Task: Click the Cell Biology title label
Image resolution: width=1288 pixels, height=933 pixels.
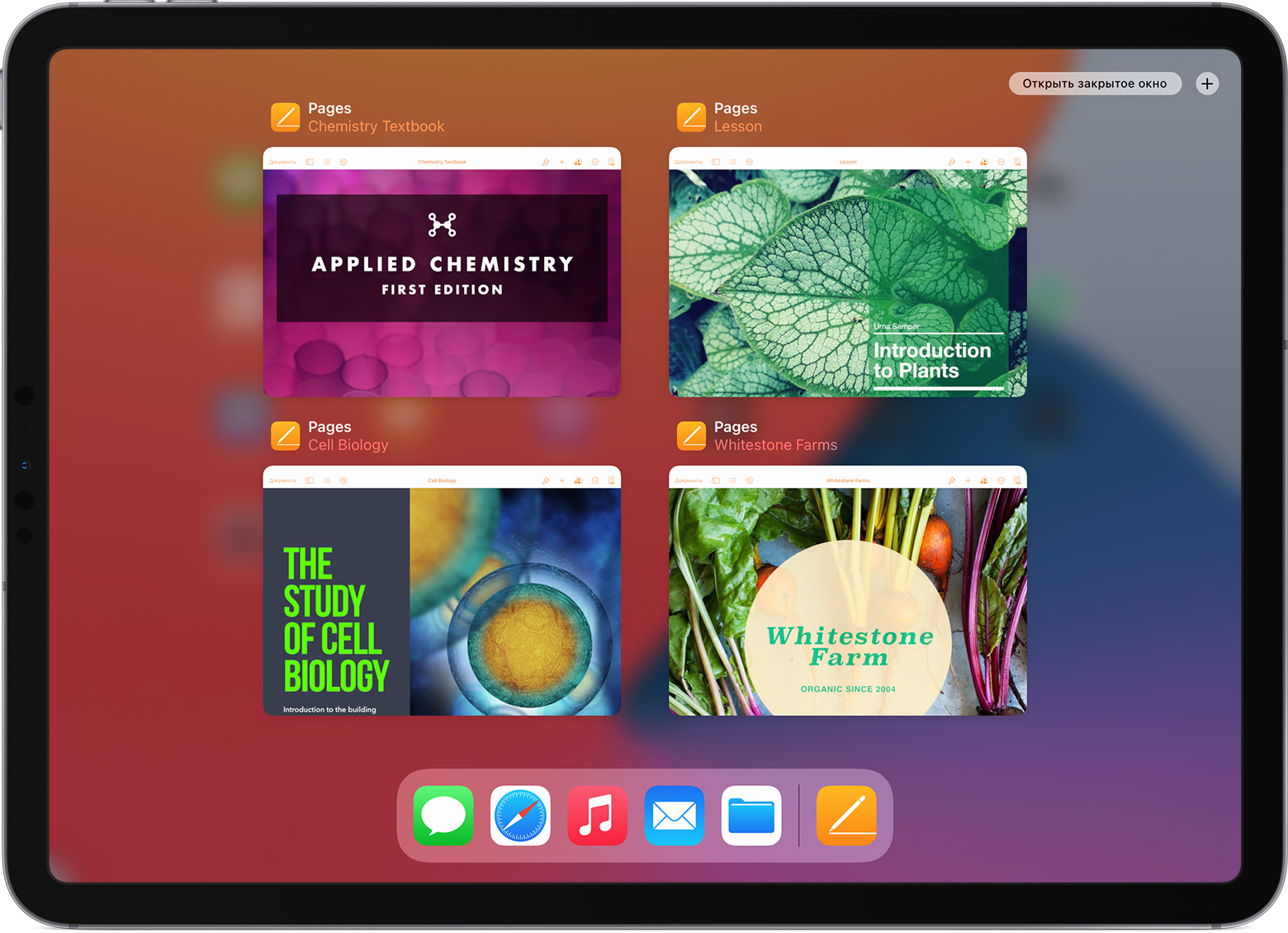Action: 348,445
